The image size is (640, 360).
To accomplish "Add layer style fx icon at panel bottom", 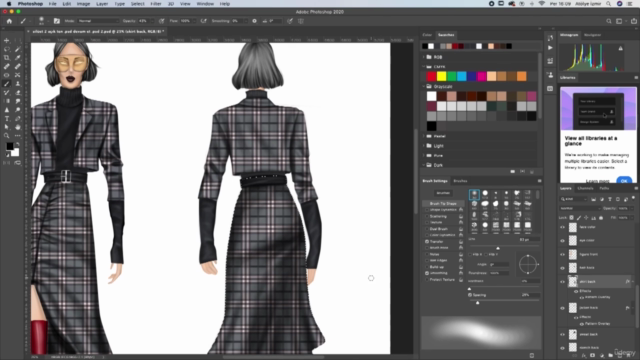I will pos(584,356).
